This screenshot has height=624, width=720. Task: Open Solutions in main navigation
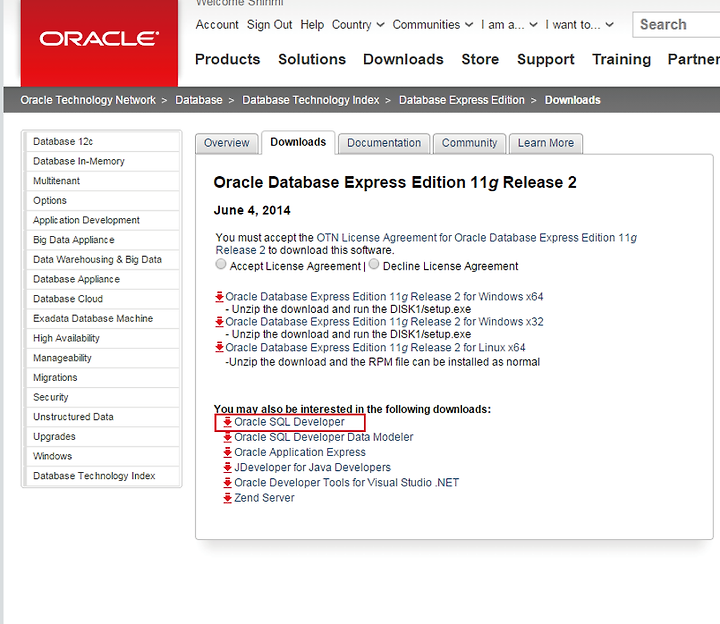coord(312,59)
